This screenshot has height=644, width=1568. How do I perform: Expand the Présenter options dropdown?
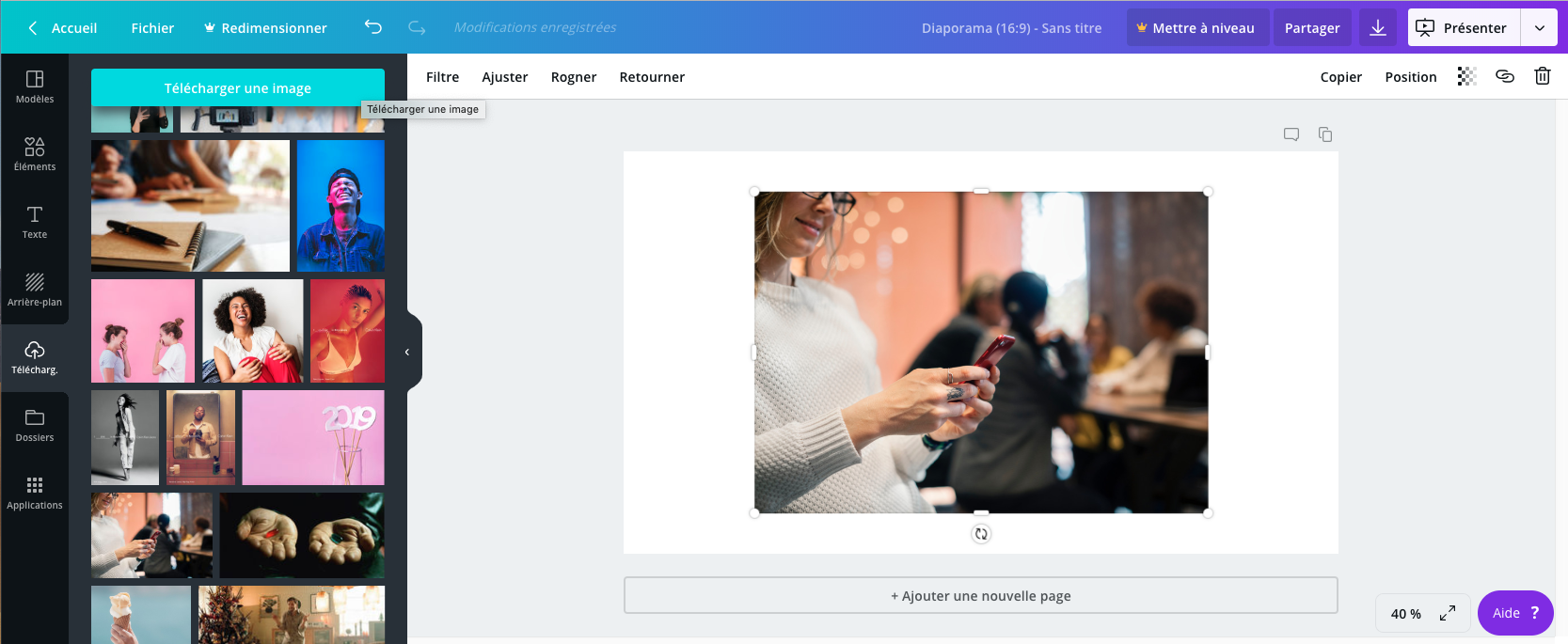(1540, 28)
